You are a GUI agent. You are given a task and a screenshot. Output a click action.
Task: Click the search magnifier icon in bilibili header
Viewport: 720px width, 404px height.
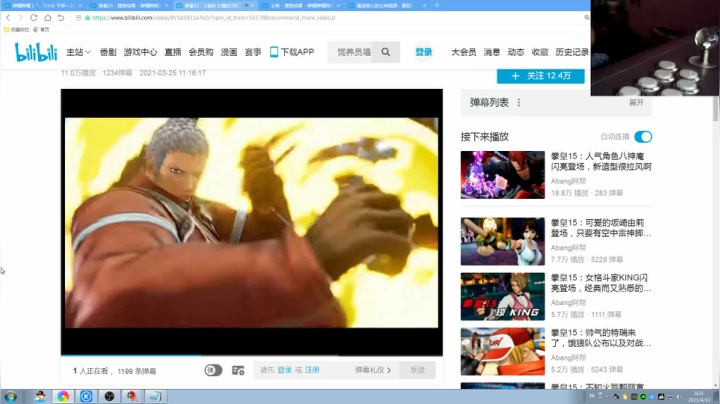click(386, 52)
